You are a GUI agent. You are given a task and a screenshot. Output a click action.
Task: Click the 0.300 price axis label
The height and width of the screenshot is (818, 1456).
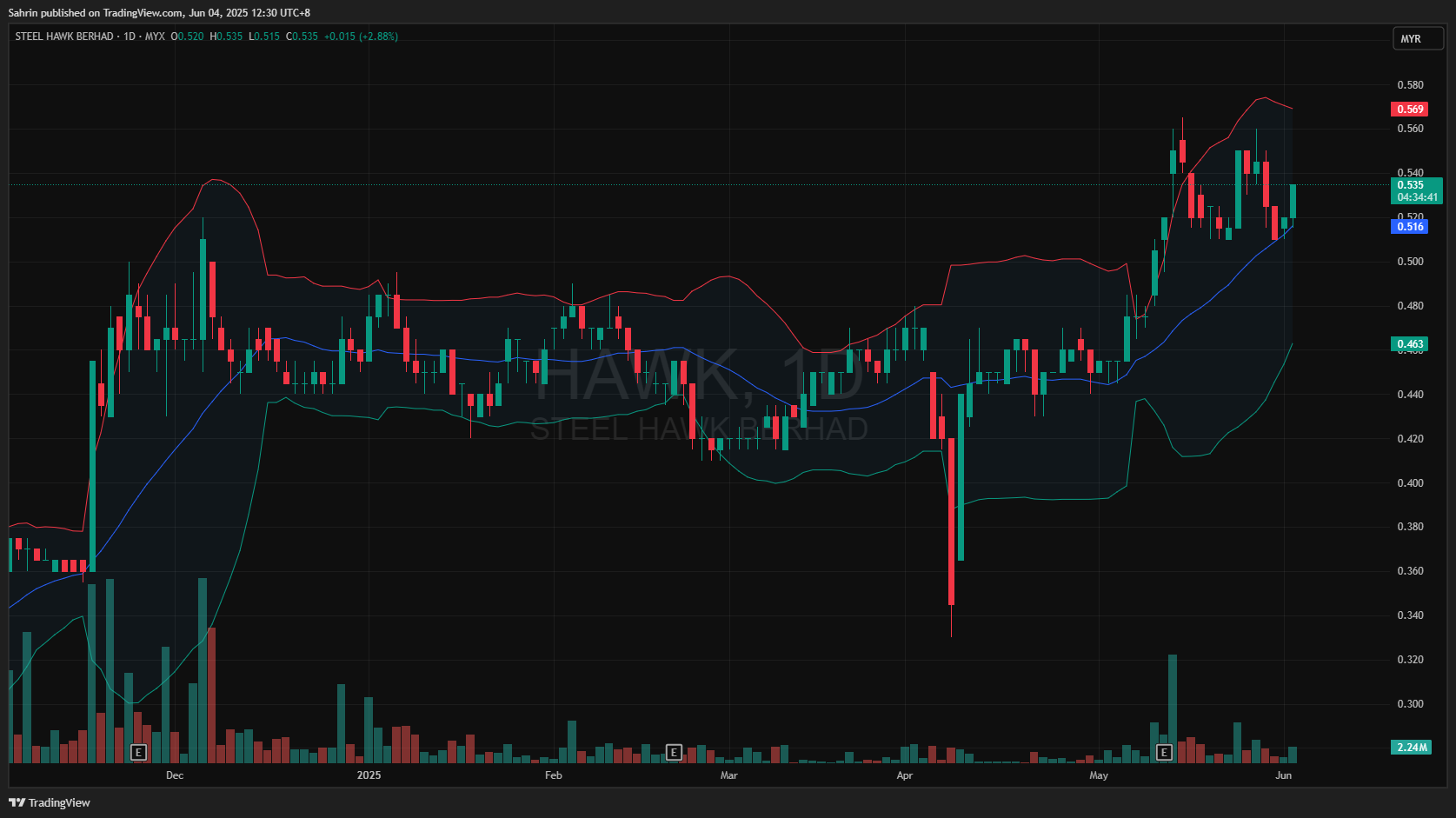[1410, 704]
